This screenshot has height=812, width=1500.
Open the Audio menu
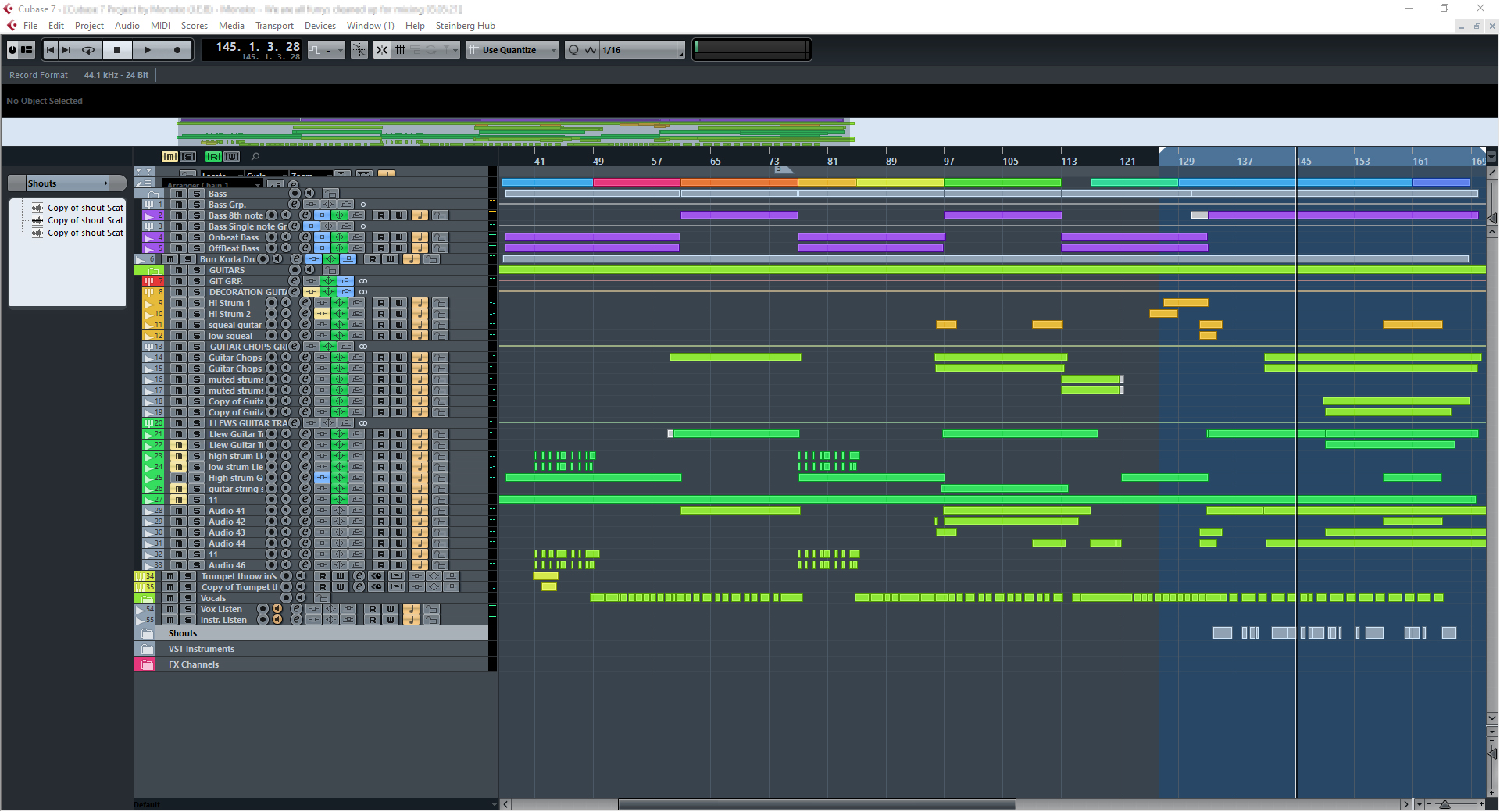coord(127,26)
